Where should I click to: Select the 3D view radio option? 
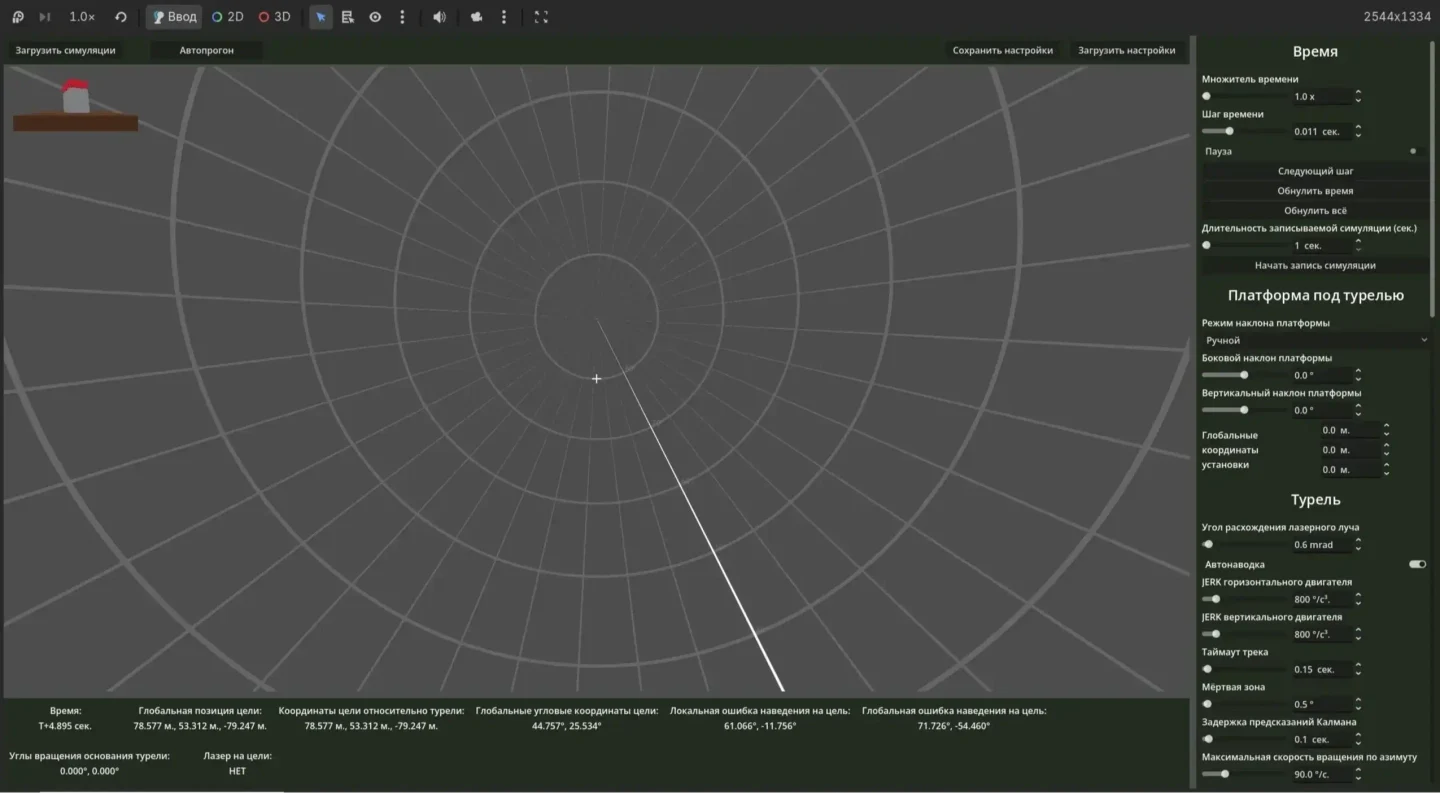(275, 17)
